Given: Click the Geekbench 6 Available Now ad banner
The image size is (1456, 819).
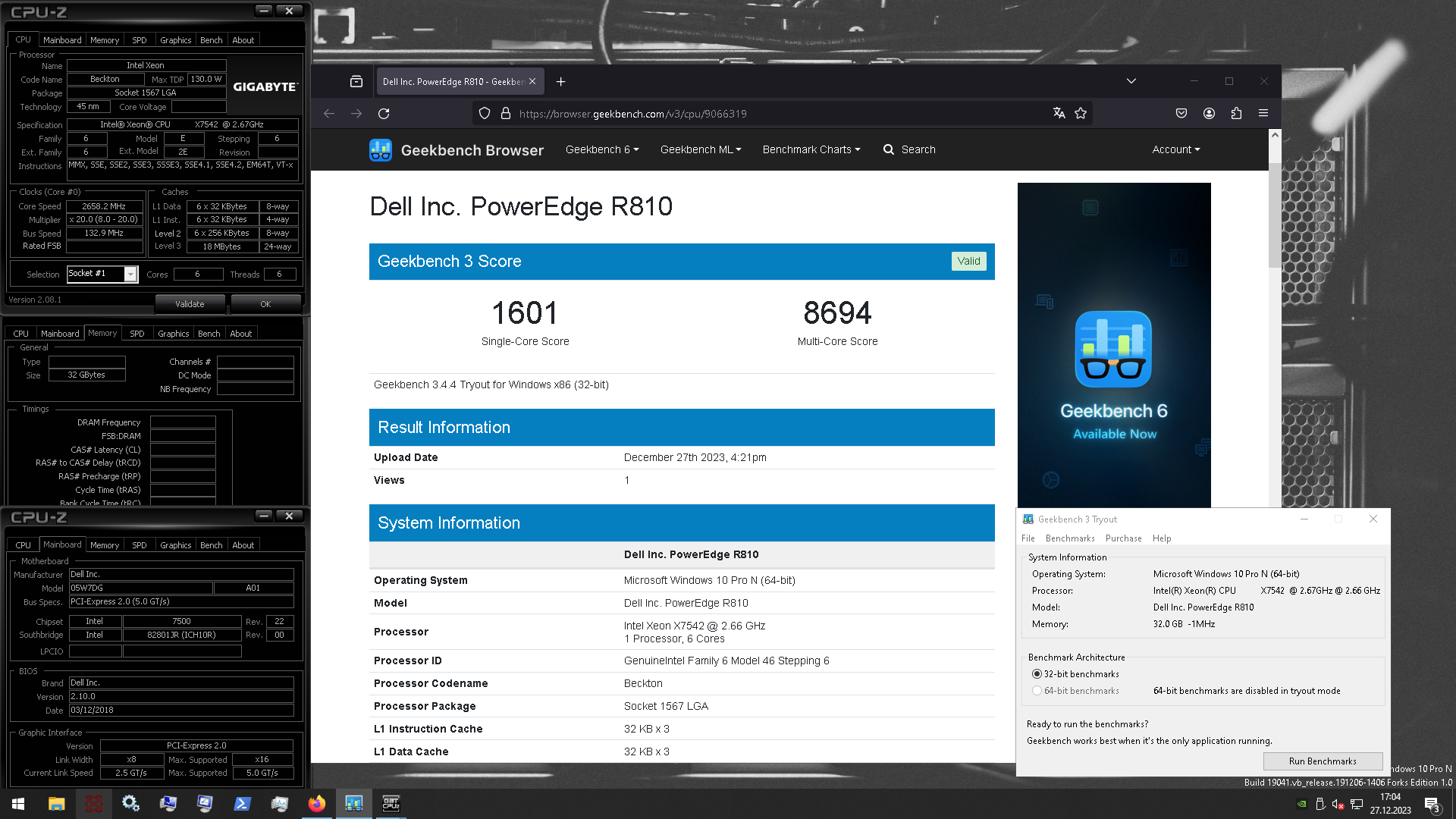Looking at the screenshot, I should [x=1114, y=345].
